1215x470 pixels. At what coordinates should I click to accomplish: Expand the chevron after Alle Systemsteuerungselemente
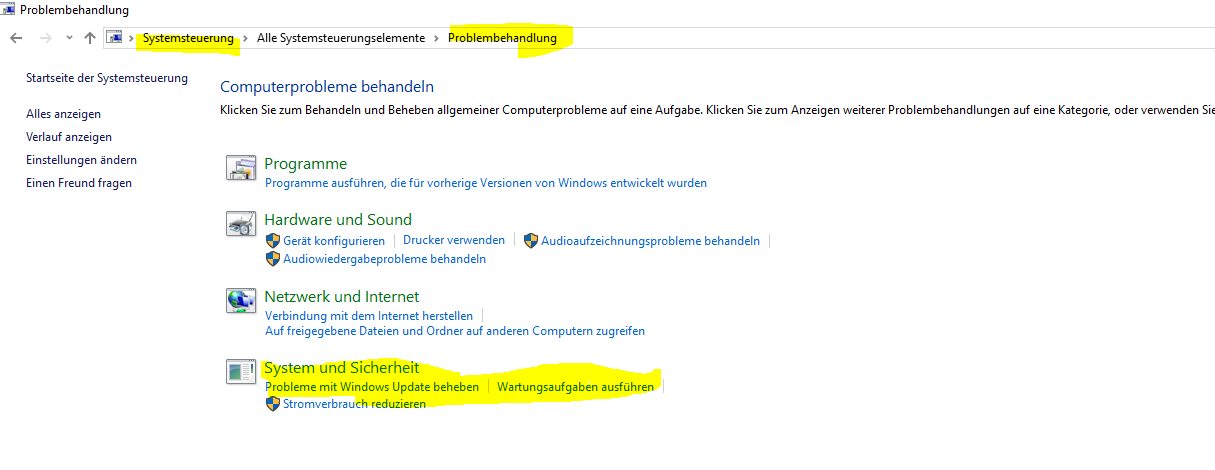[x=437, y=38]
